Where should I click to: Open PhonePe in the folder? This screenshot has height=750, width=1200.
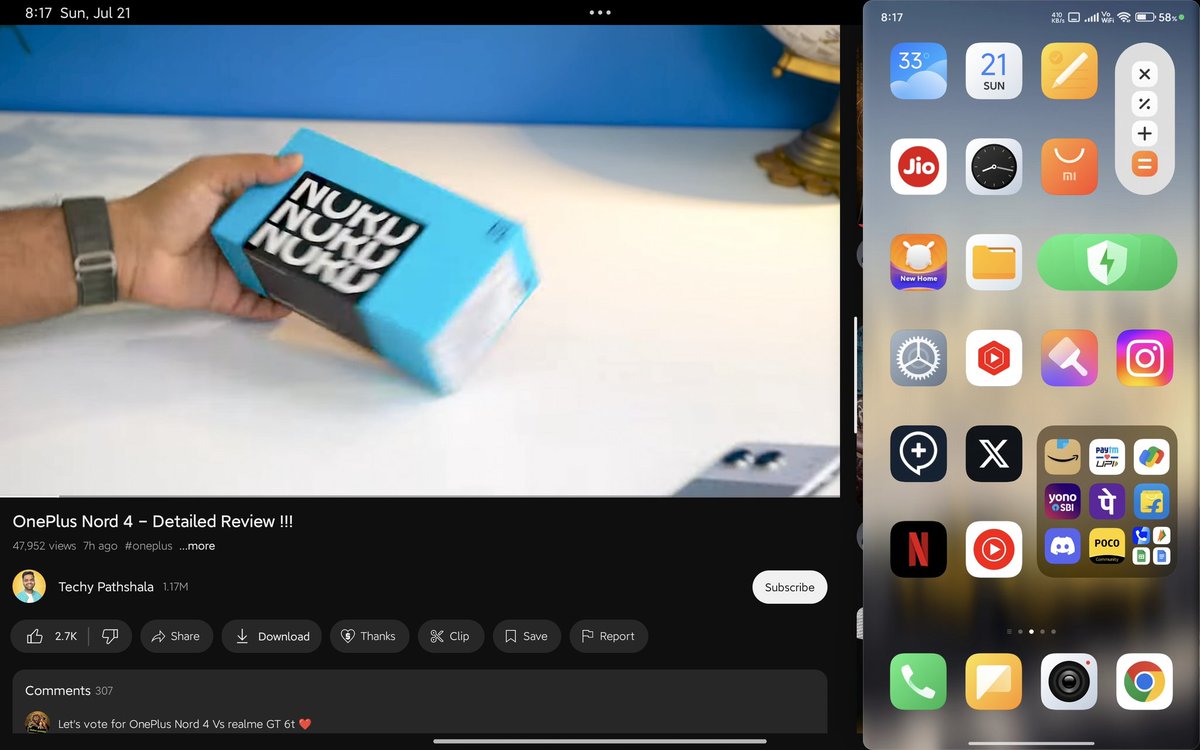pos(1107,501)
